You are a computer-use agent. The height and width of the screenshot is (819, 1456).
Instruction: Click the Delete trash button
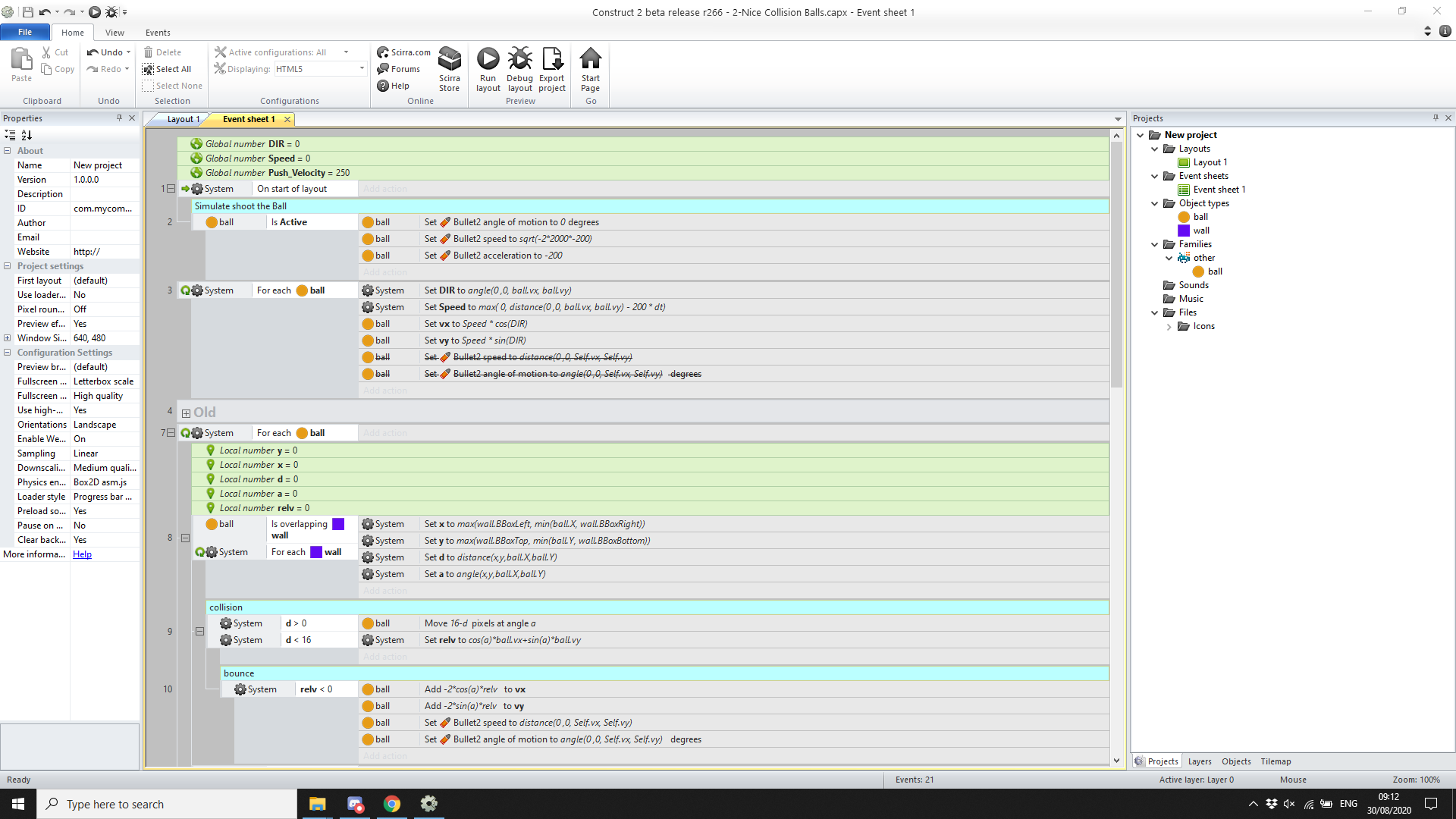162,52
